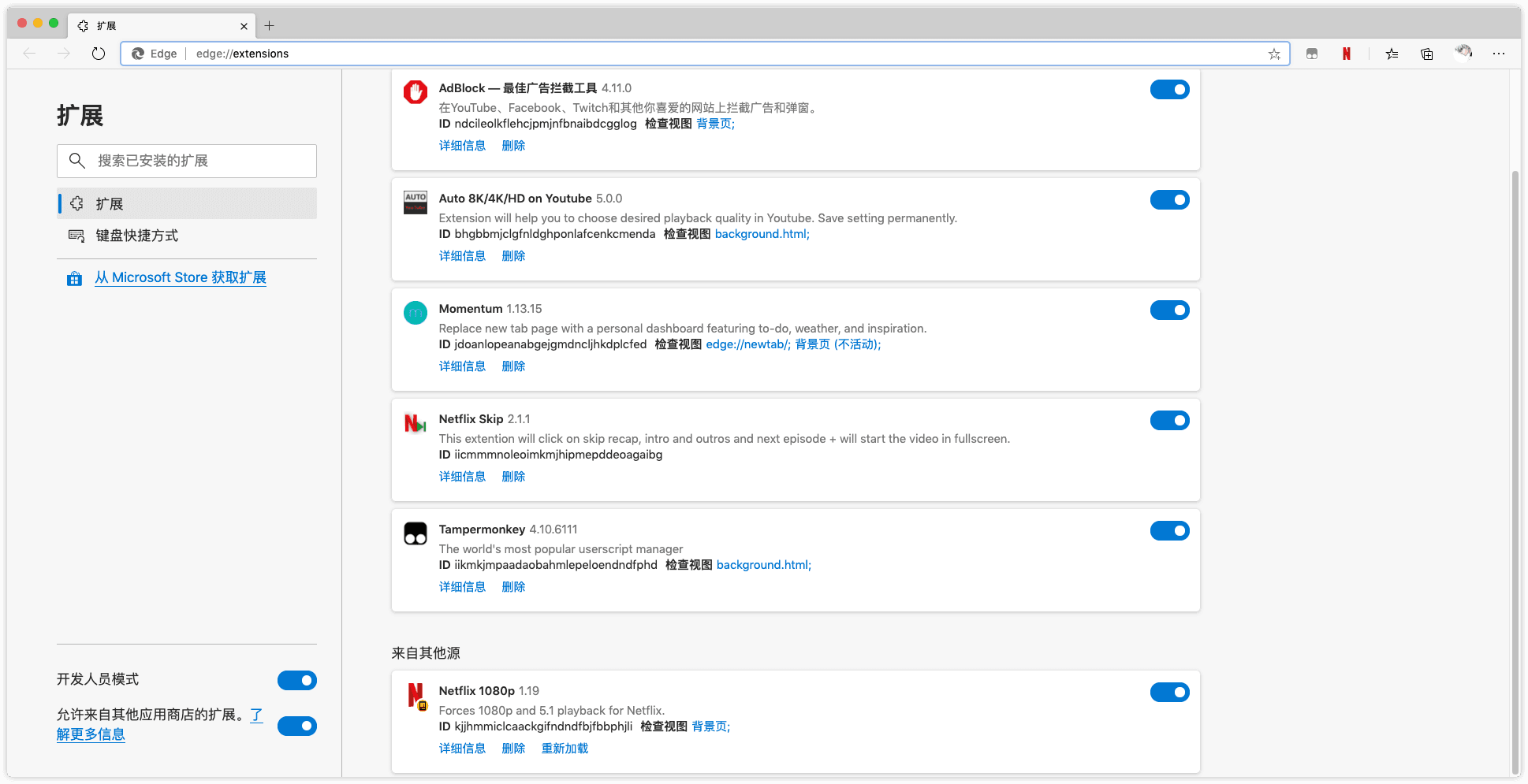Screen dimensions: 1528x784
Task: Click the search magnifier icon
Action: point(76,161)
